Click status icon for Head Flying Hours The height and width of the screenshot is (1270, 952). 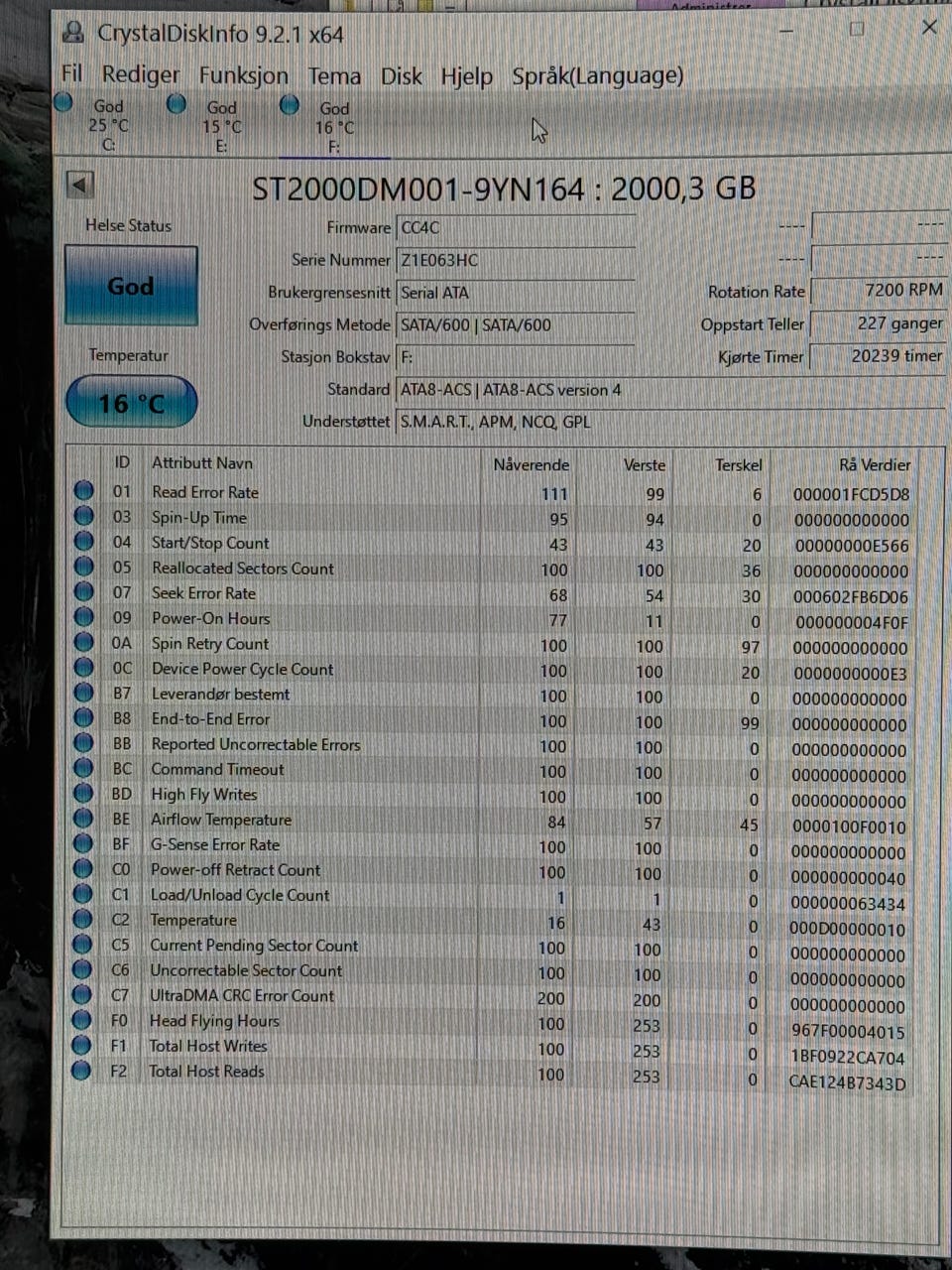pyautogui.click(x=82, y=1020)
